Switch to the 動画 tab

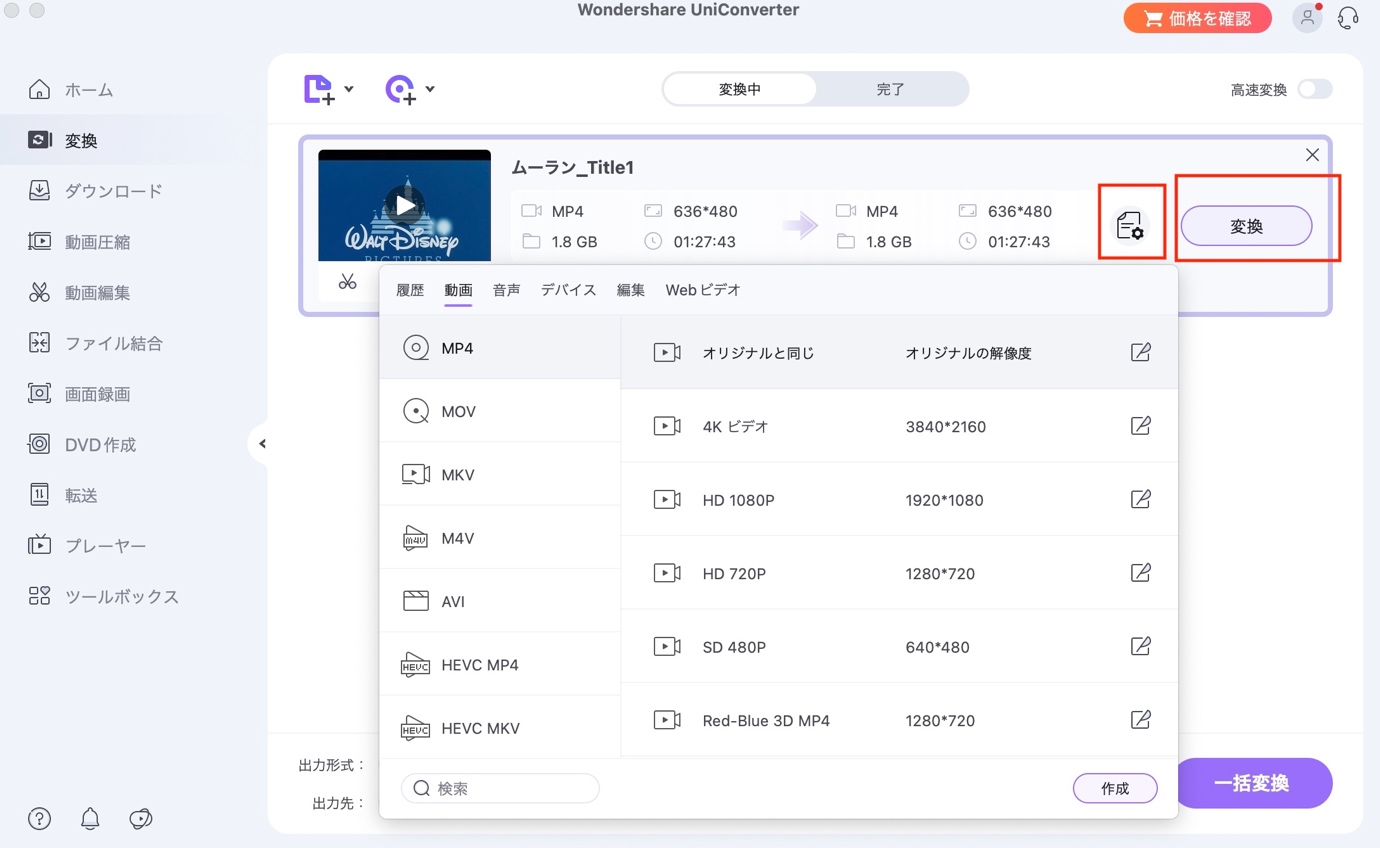pyautogui.click(x=458, y=290)
